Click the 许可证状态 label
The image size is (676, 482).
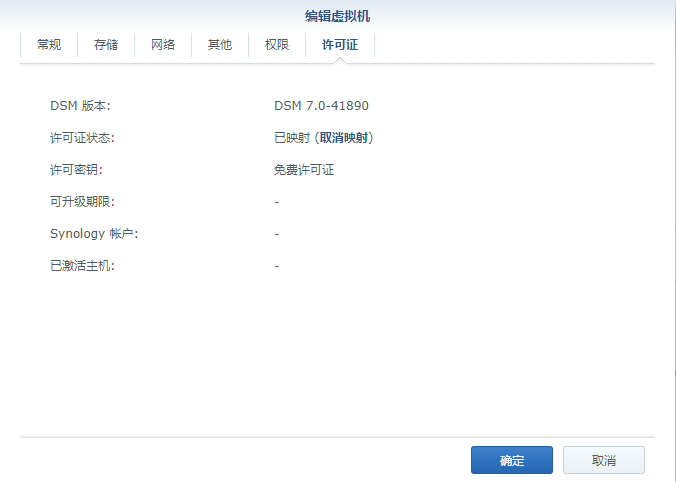(82, 138)
